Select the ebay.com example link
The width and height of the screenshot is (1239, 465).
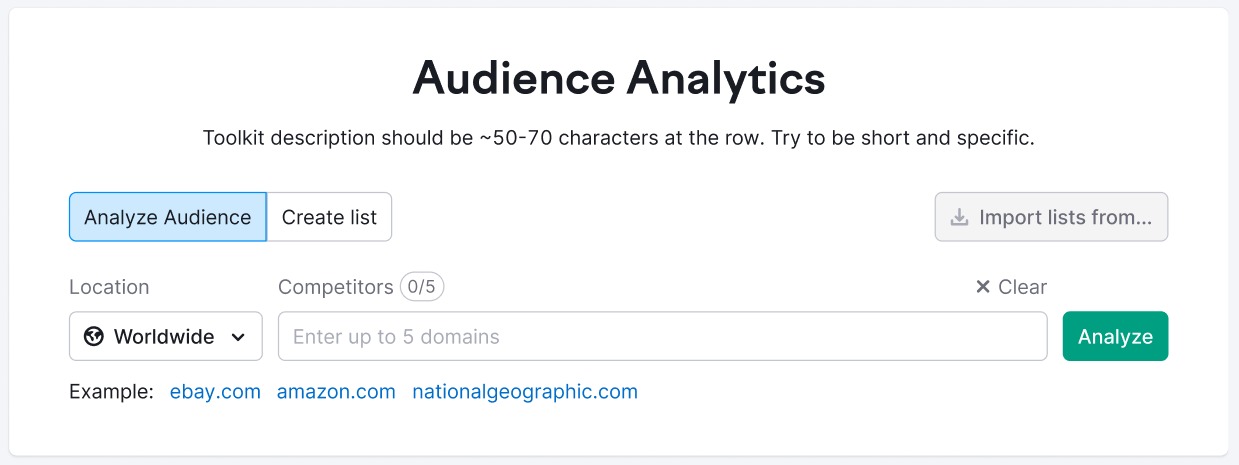coord(215,392)
